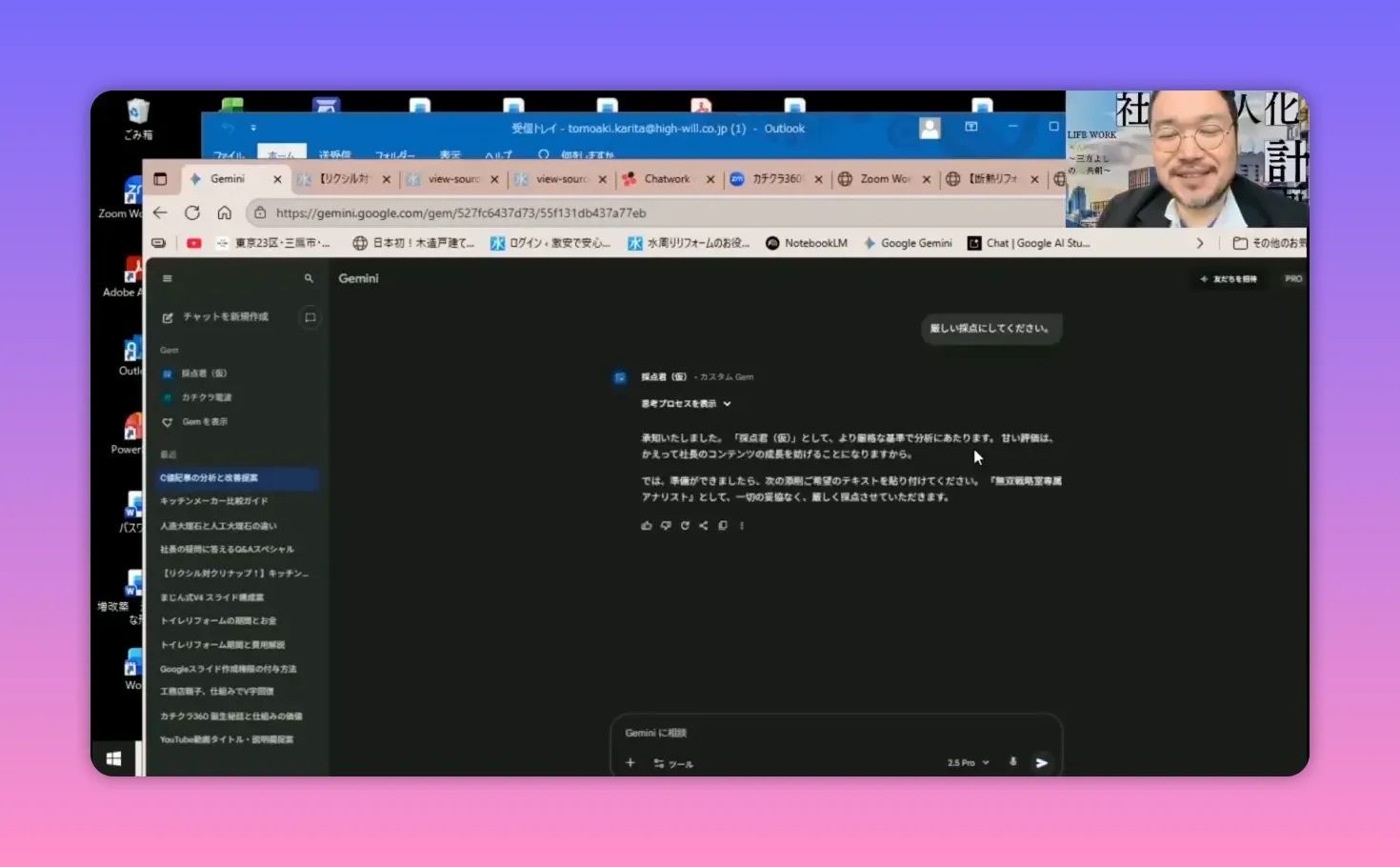Copy the Gemini response text

723,525
